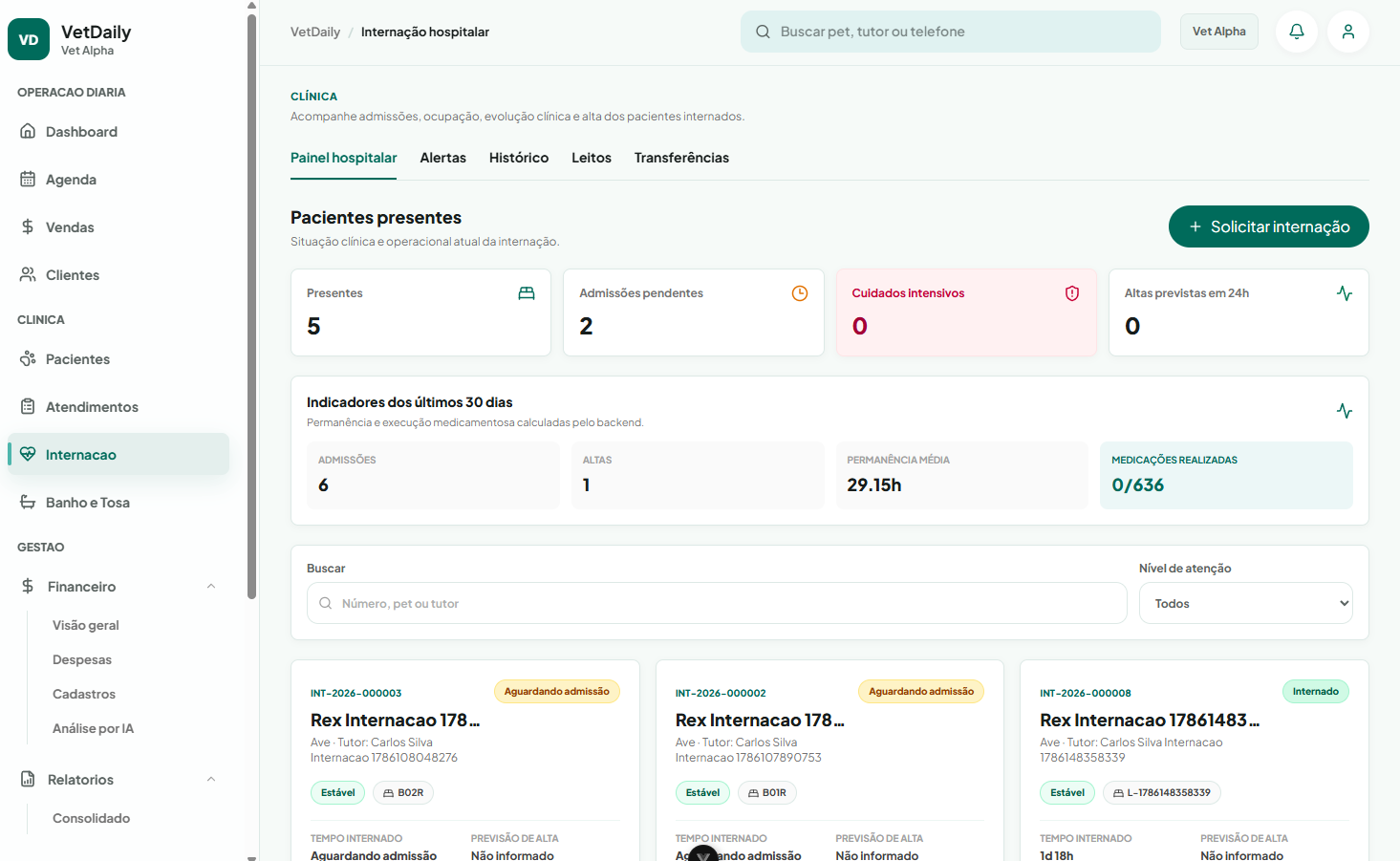
Task: Open Despesas under Financeiro
Action: (82, 659)
